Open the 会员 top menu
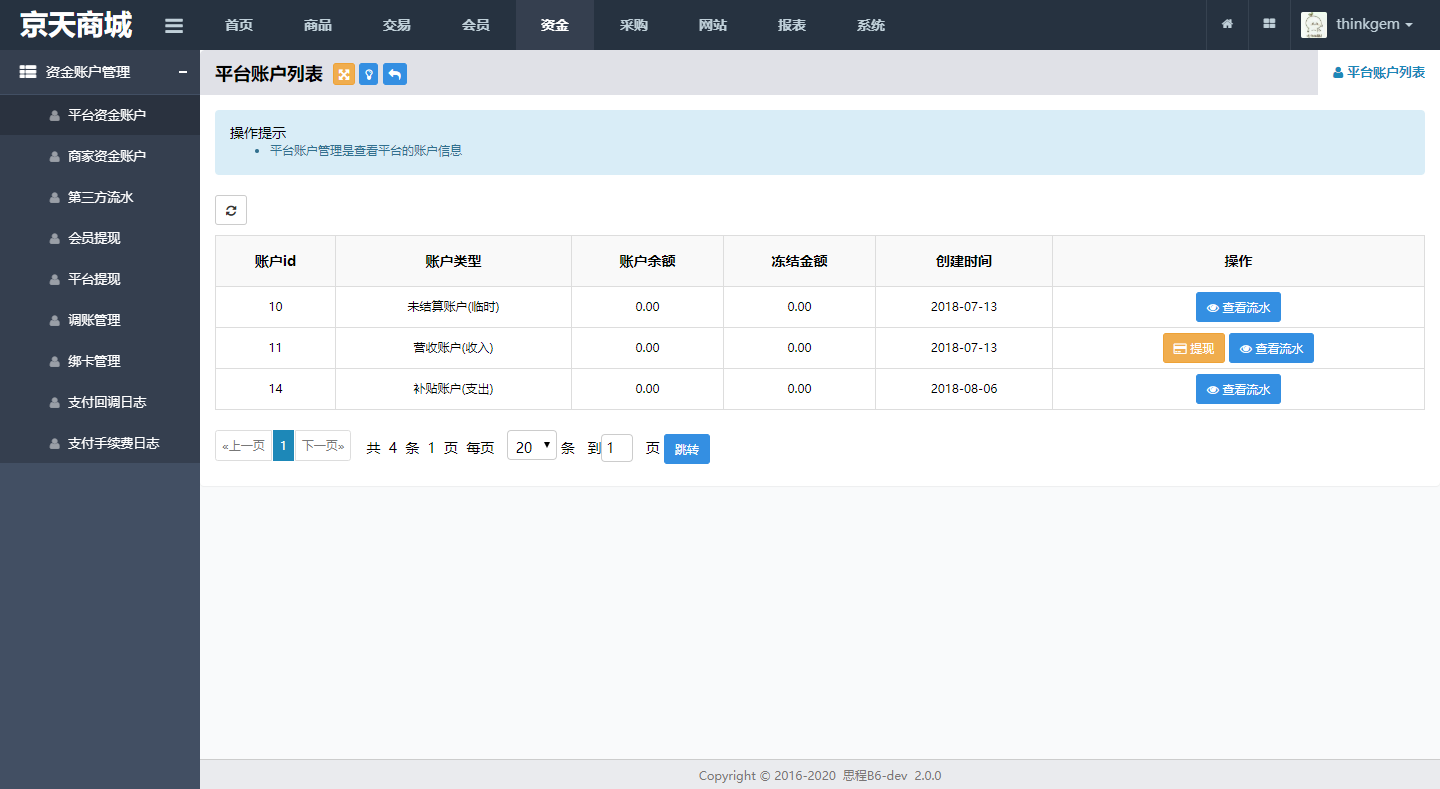Image resolution: width=1440 pixels, height=789 pixels. click(x=476, y=25)
